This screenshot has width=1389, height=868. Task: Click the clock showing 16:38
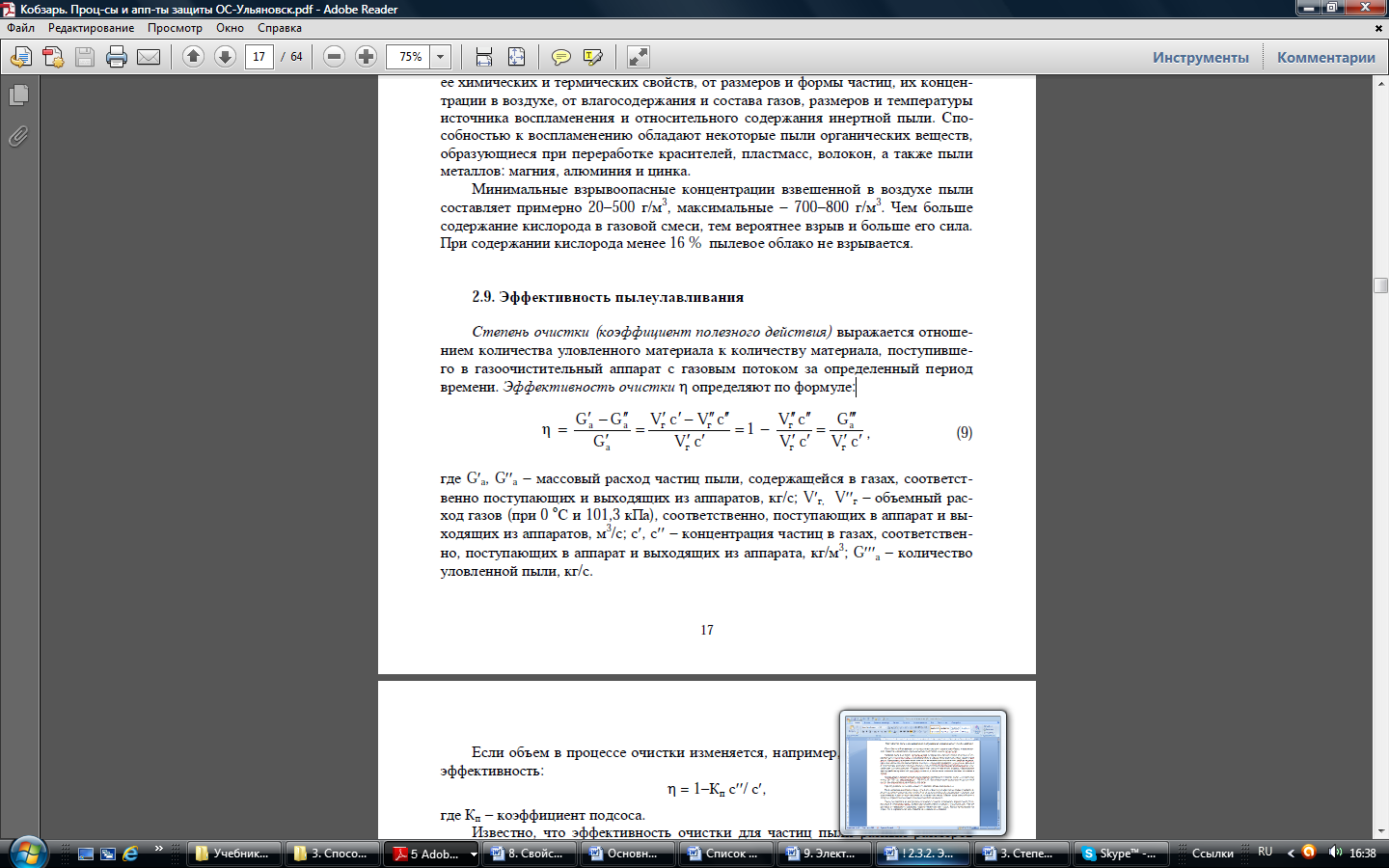click(1363, 853)
